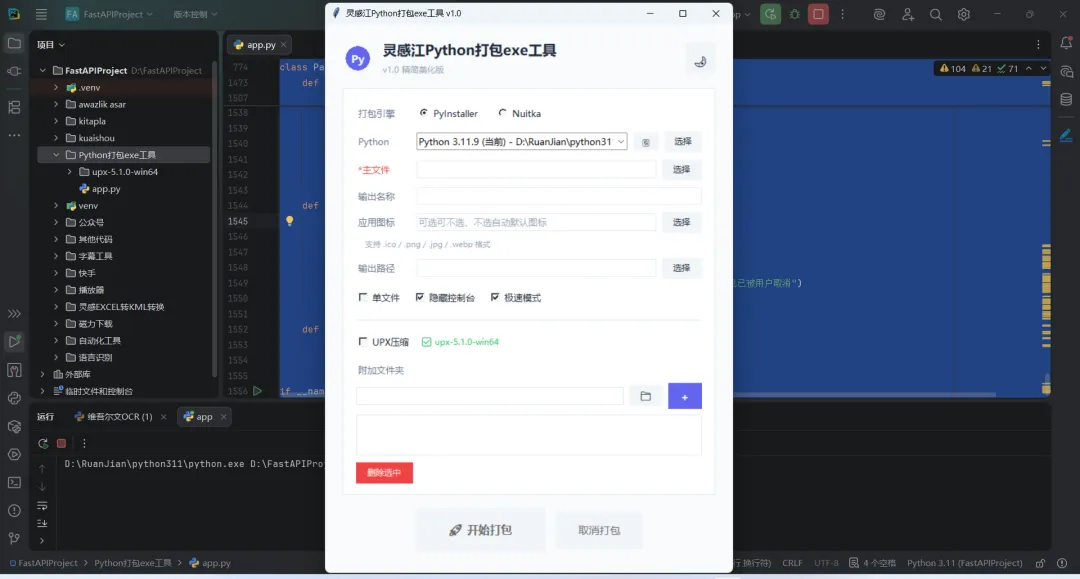The width and height of the screenshot is (1080, 579).
Task: Uncheck the 极速模式 checkbox
Action: (x=495, y=297)
